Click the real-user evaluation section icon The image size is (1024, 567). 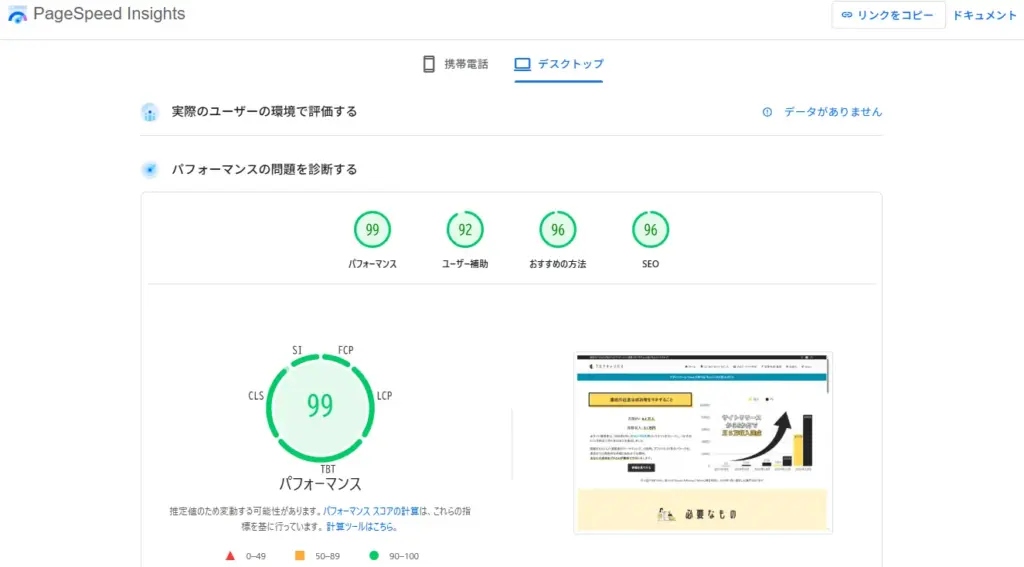click(150, 112)
